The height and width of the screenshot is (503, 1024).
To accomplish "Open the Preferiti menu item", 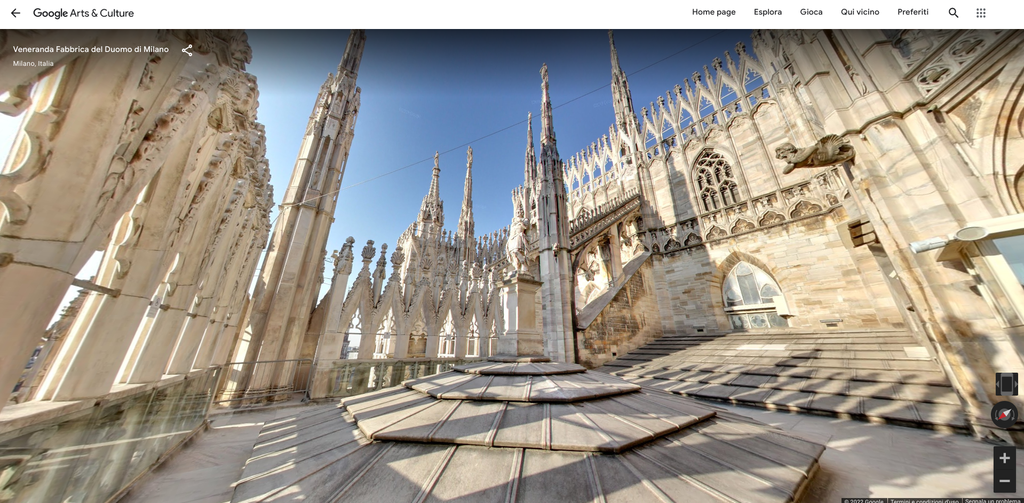I will pos(912,12).
